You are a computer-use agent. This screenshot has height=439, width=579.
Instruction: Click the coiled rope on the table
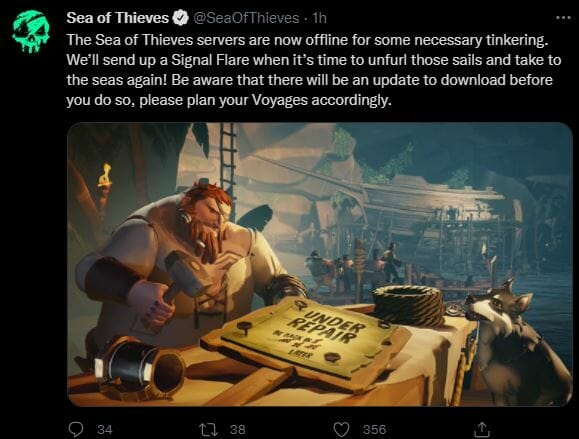click(409, 305)
